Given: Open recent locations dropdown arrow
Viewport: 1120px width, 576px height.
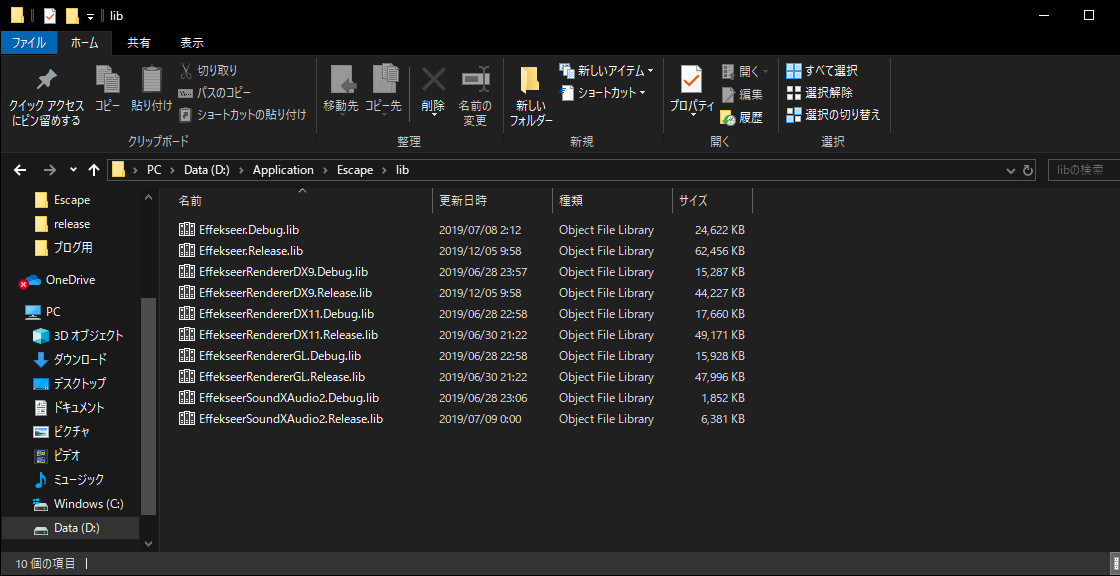Looking at the screenshot, I should tap(73, 170).
